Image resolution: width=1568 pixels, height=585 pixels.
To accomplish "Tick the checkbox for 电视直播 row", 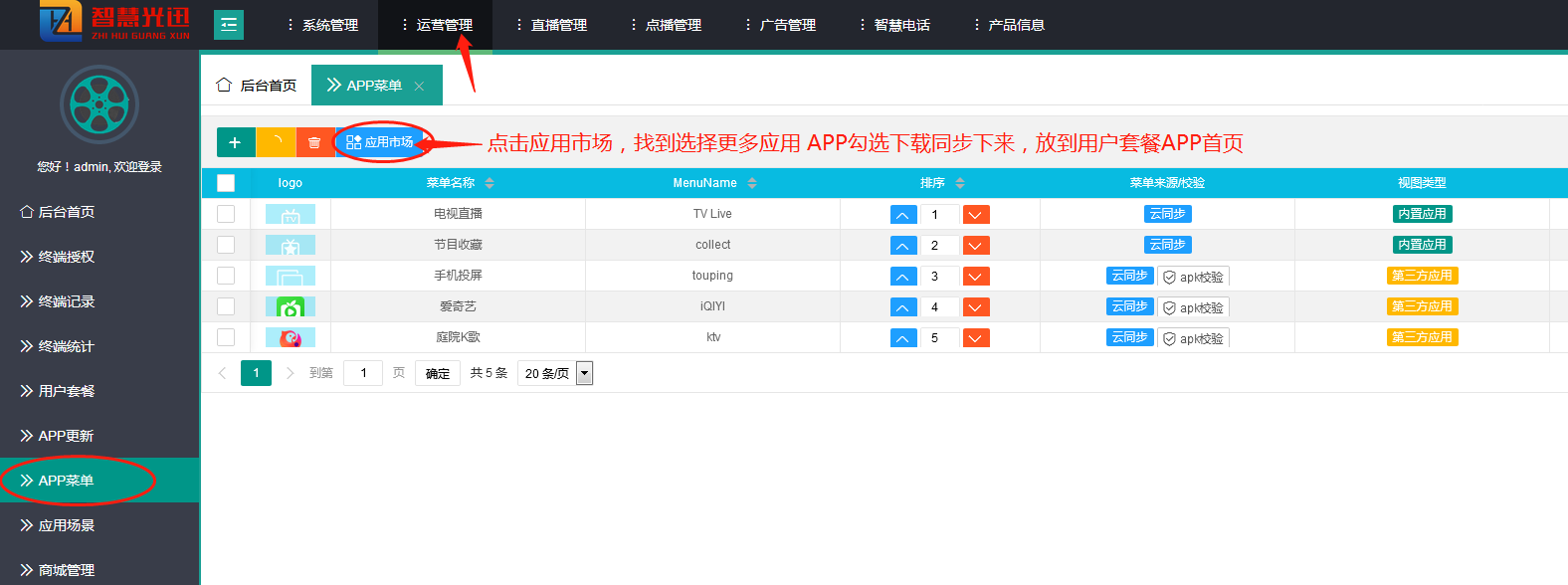I will (x=226, y=214).
